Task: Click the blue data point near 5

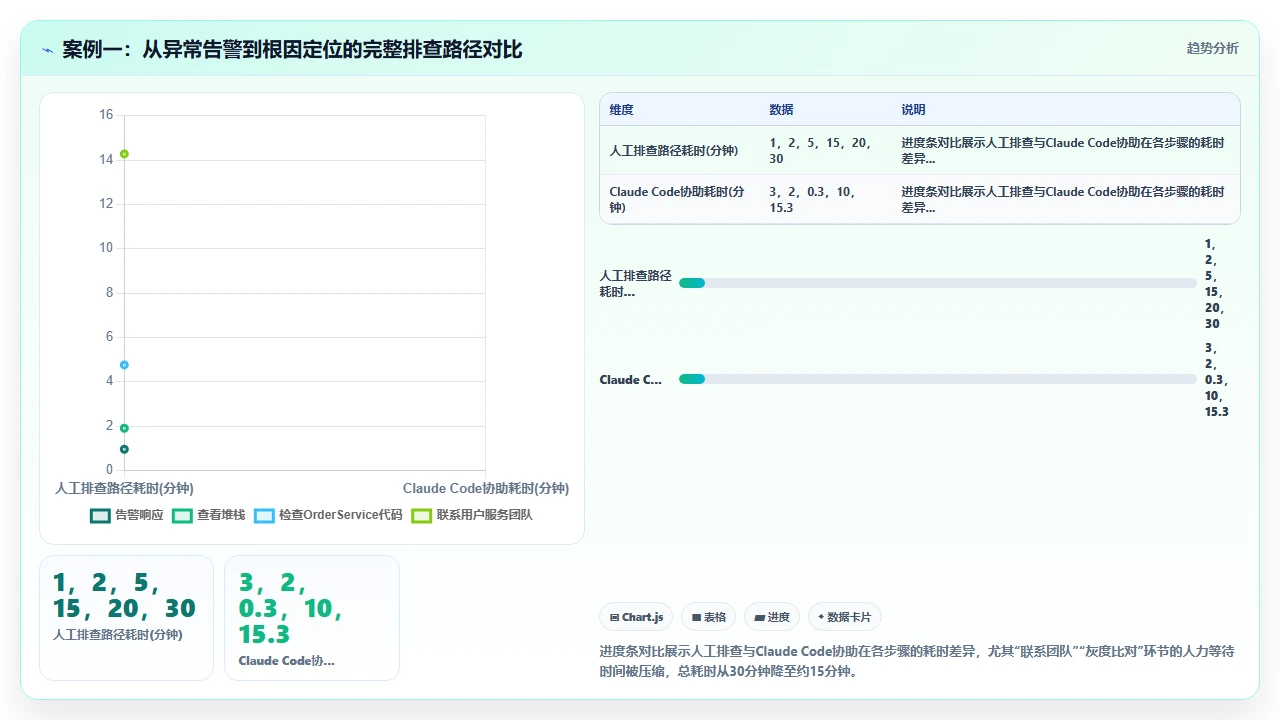Action: 124,365
